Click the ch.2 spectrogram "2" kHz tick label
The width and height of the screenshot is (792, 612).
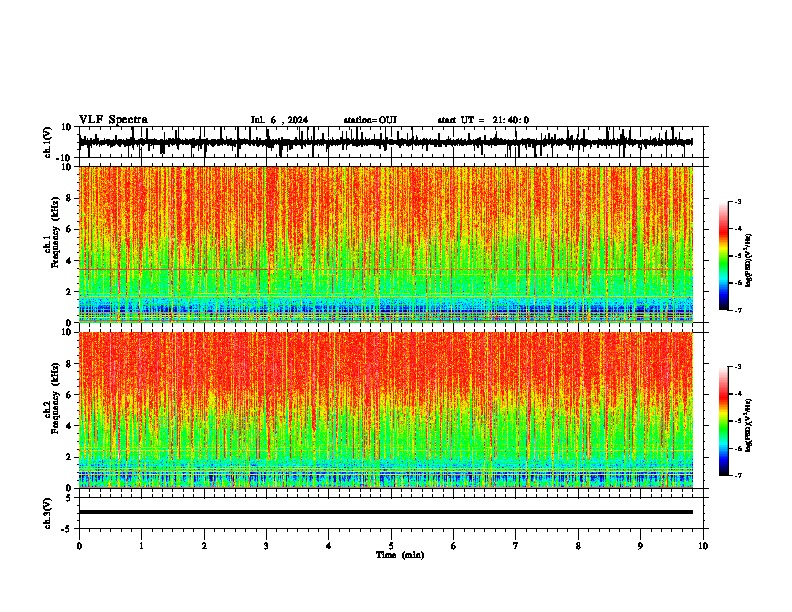click(69, 457)
